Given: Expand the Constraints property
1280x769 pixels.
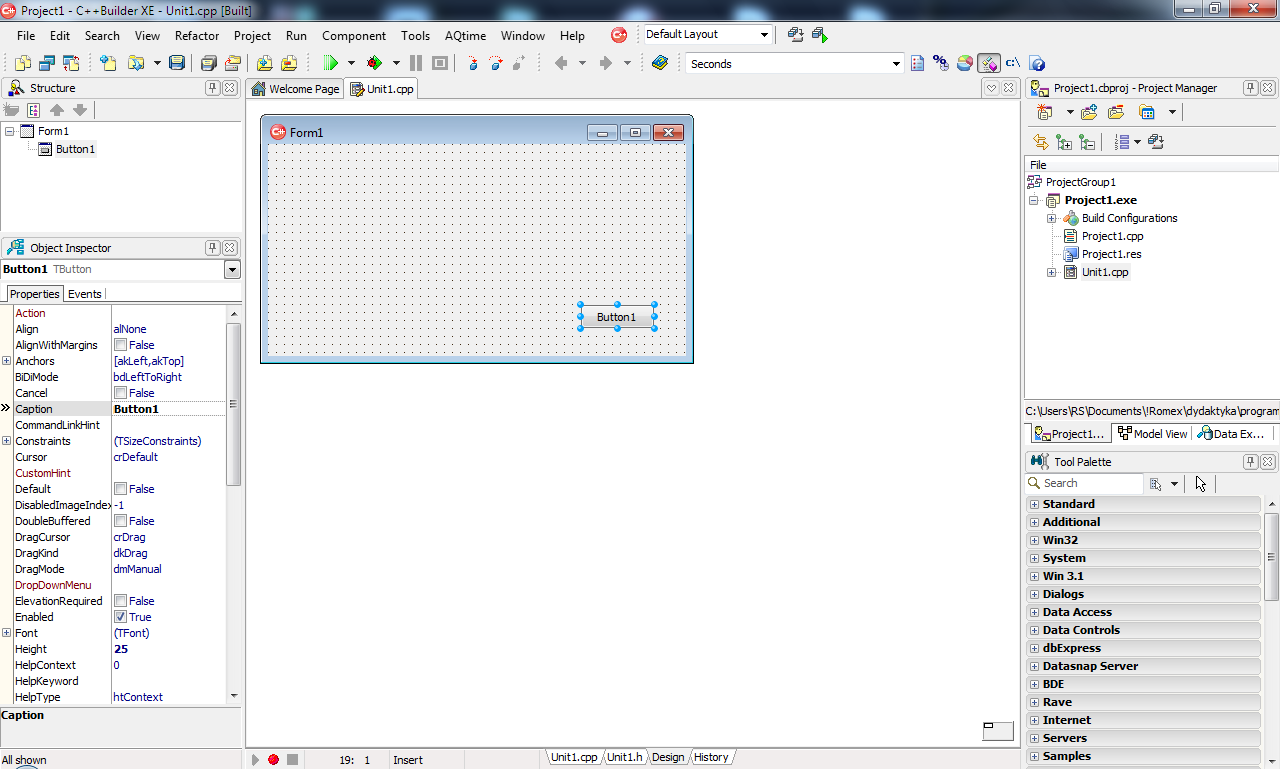Looking at the screenshot, I should (7, 441).
